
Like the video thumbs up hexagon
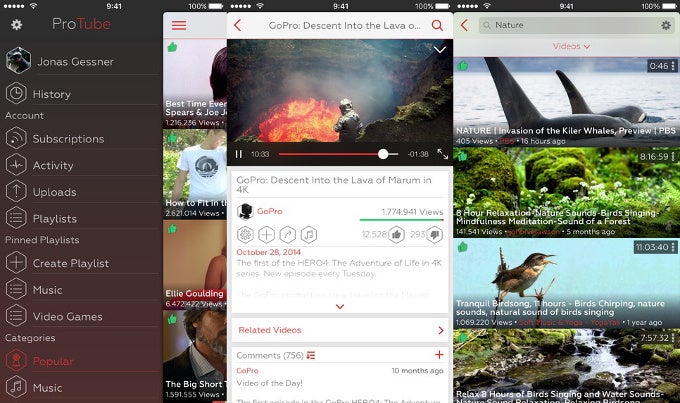396,235
